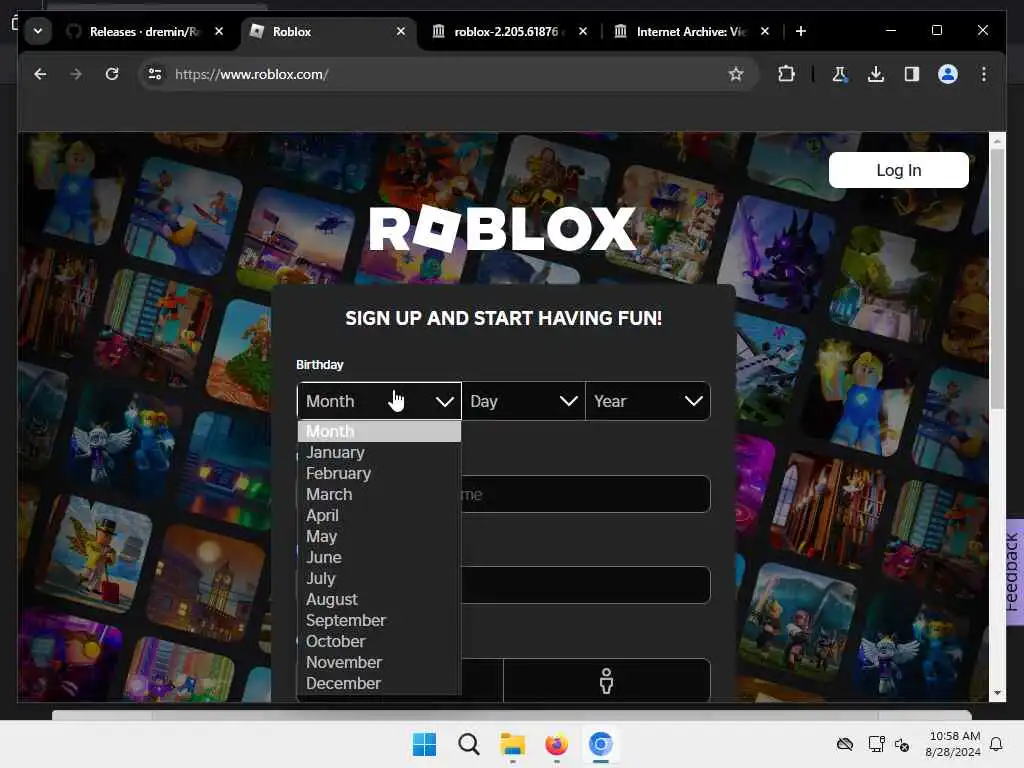Open Firefox from the taskbar
The width and height of the screenshot is (1024, 768).
tap(556, 744)
